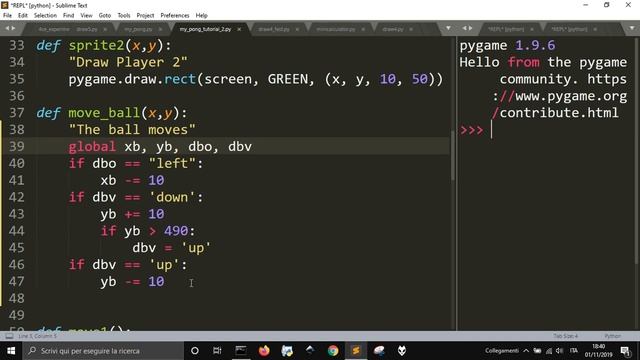Click www.pygame.org URL in REPL output
This screenshot has width=640, height=360.
coord(571,96)
